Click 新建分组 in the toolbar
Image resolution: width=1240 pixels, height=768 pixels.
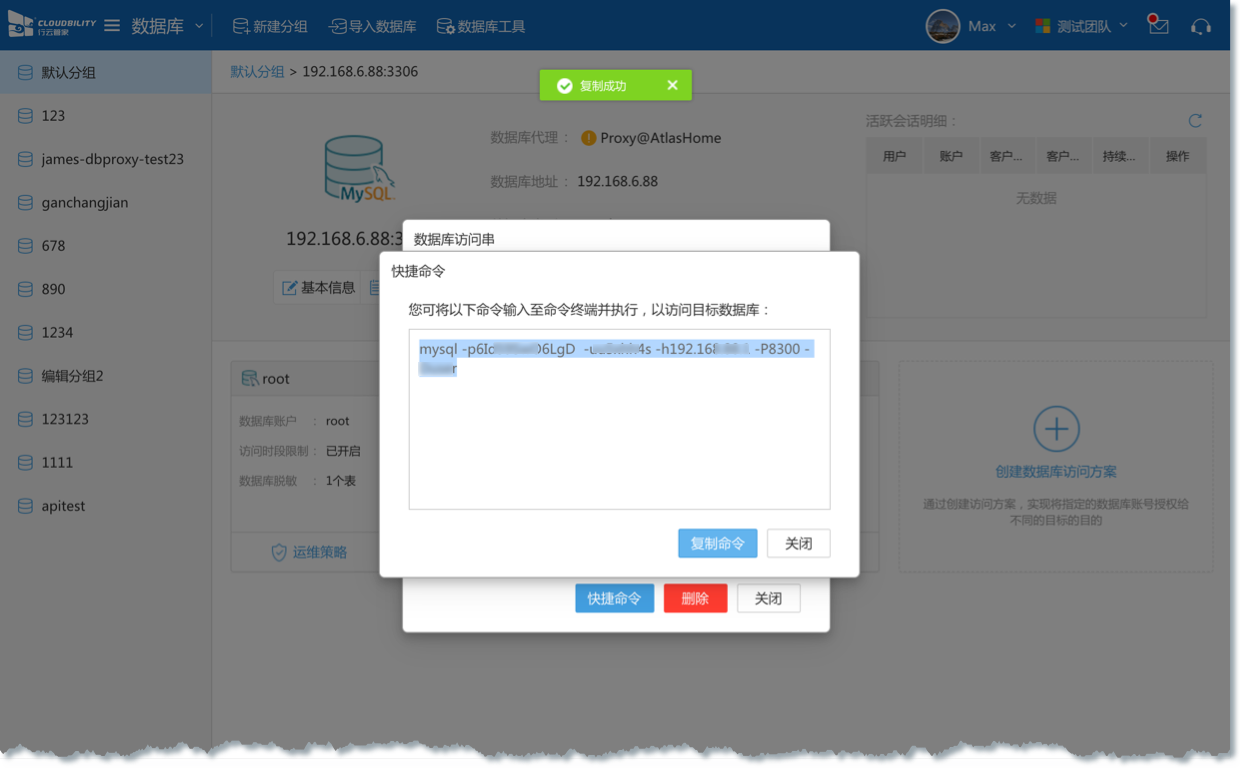[270, 26]
